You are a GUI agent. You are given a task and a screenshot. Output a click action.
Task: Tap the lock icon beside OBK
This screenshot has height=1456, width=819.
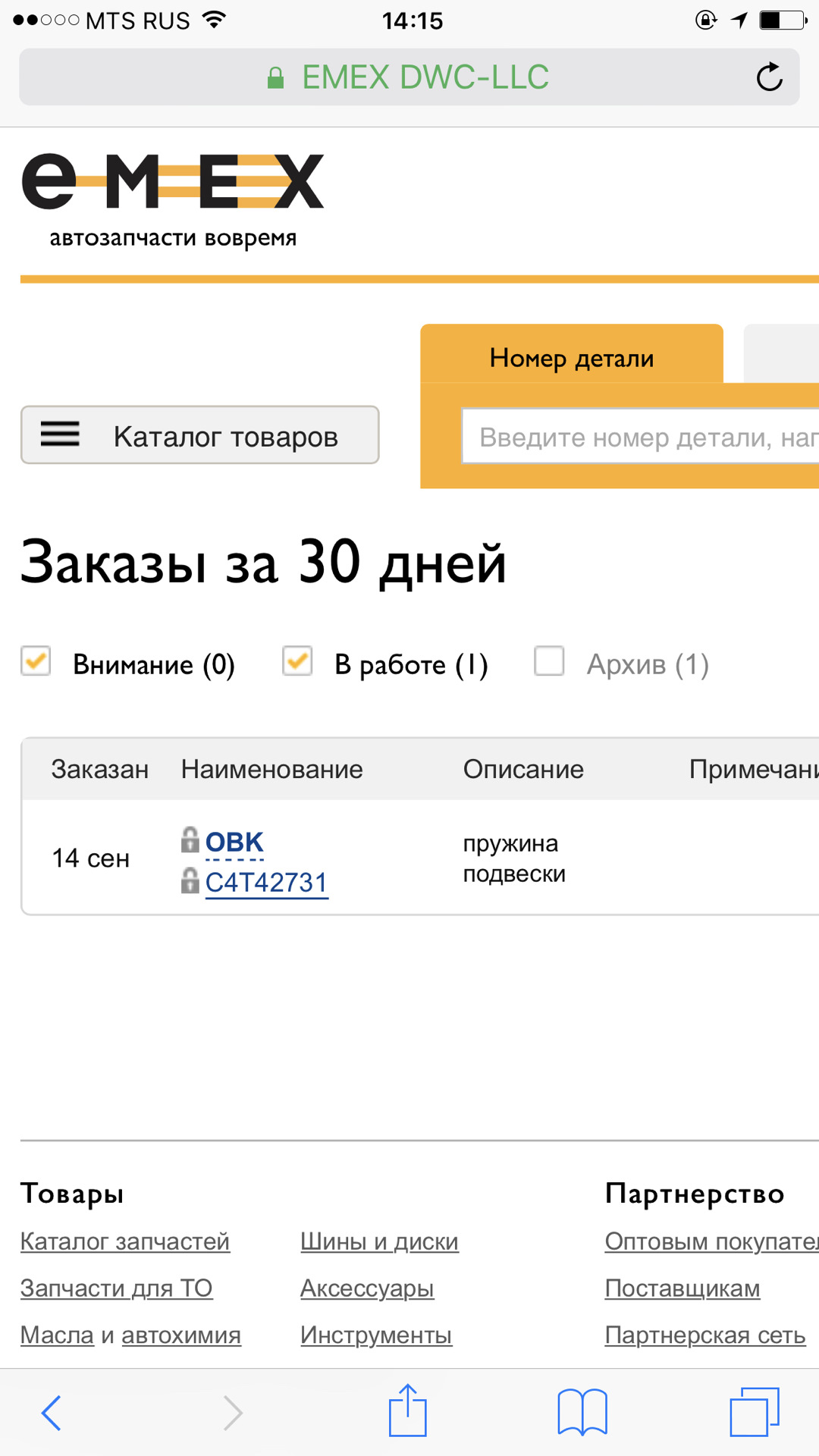pos(190,840)
